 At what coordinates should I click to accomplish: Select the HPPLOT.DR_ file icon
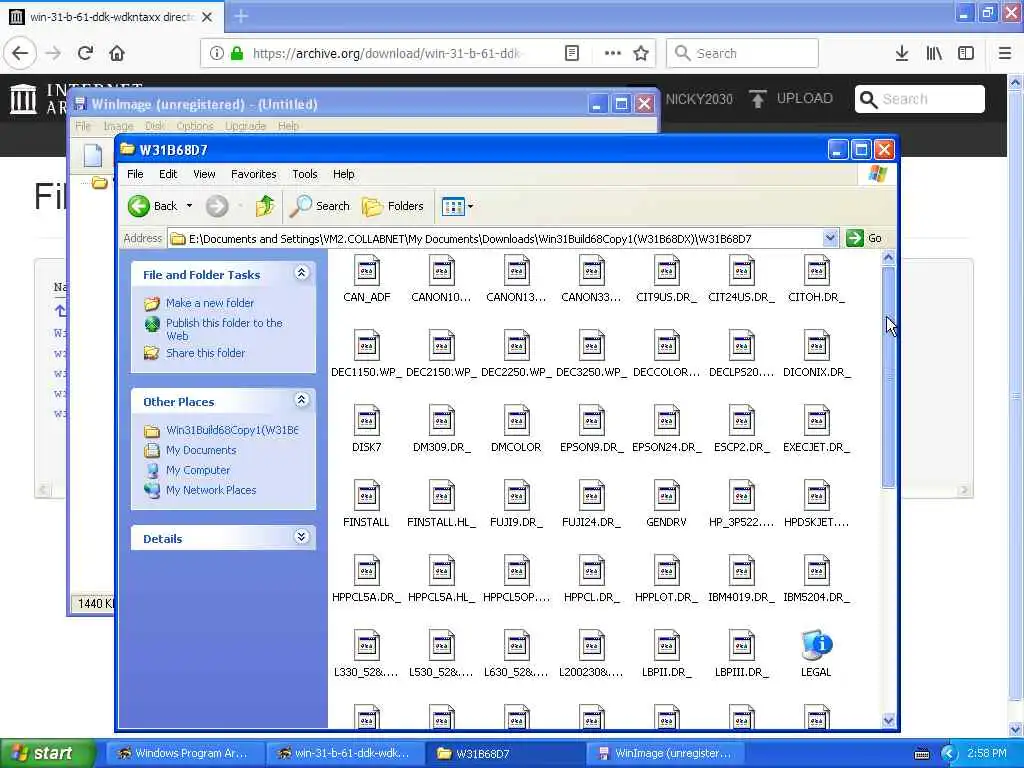[x=666, y=571]
